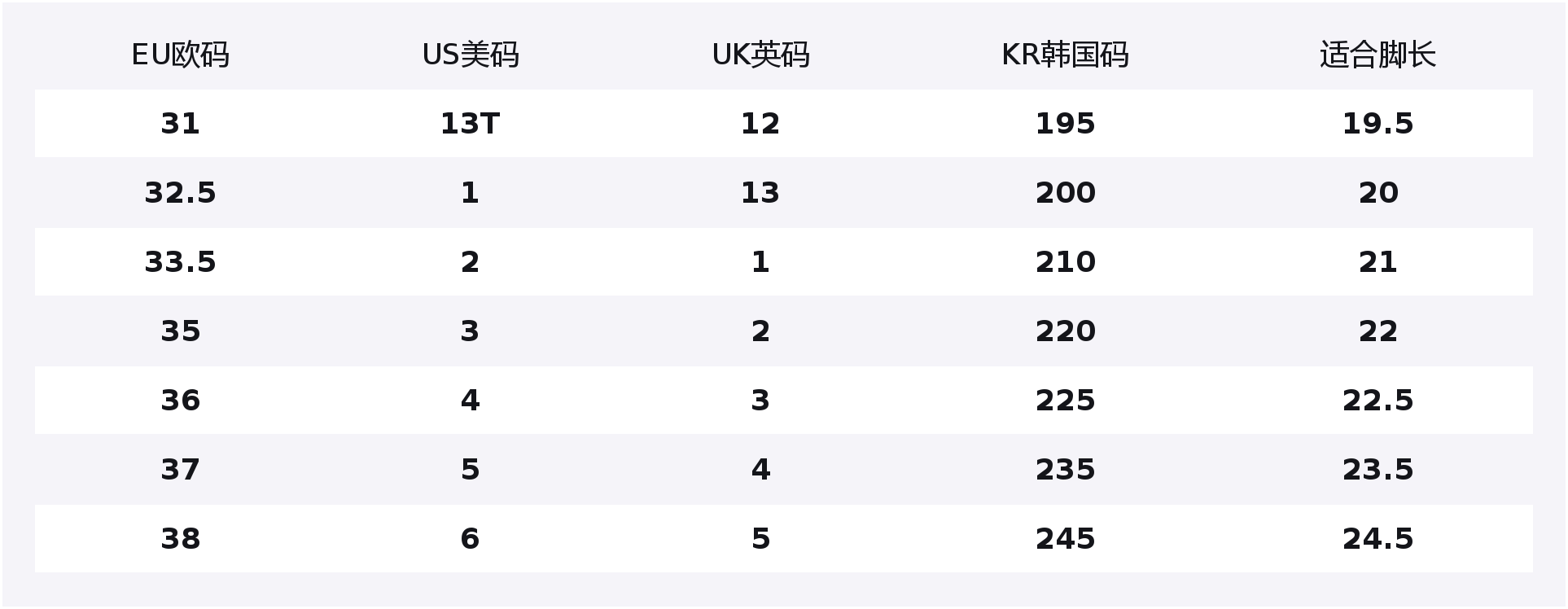Click the KR韩国码 column header
The height and width of the screenshot is (609, 1568).
click(1065, 55)
